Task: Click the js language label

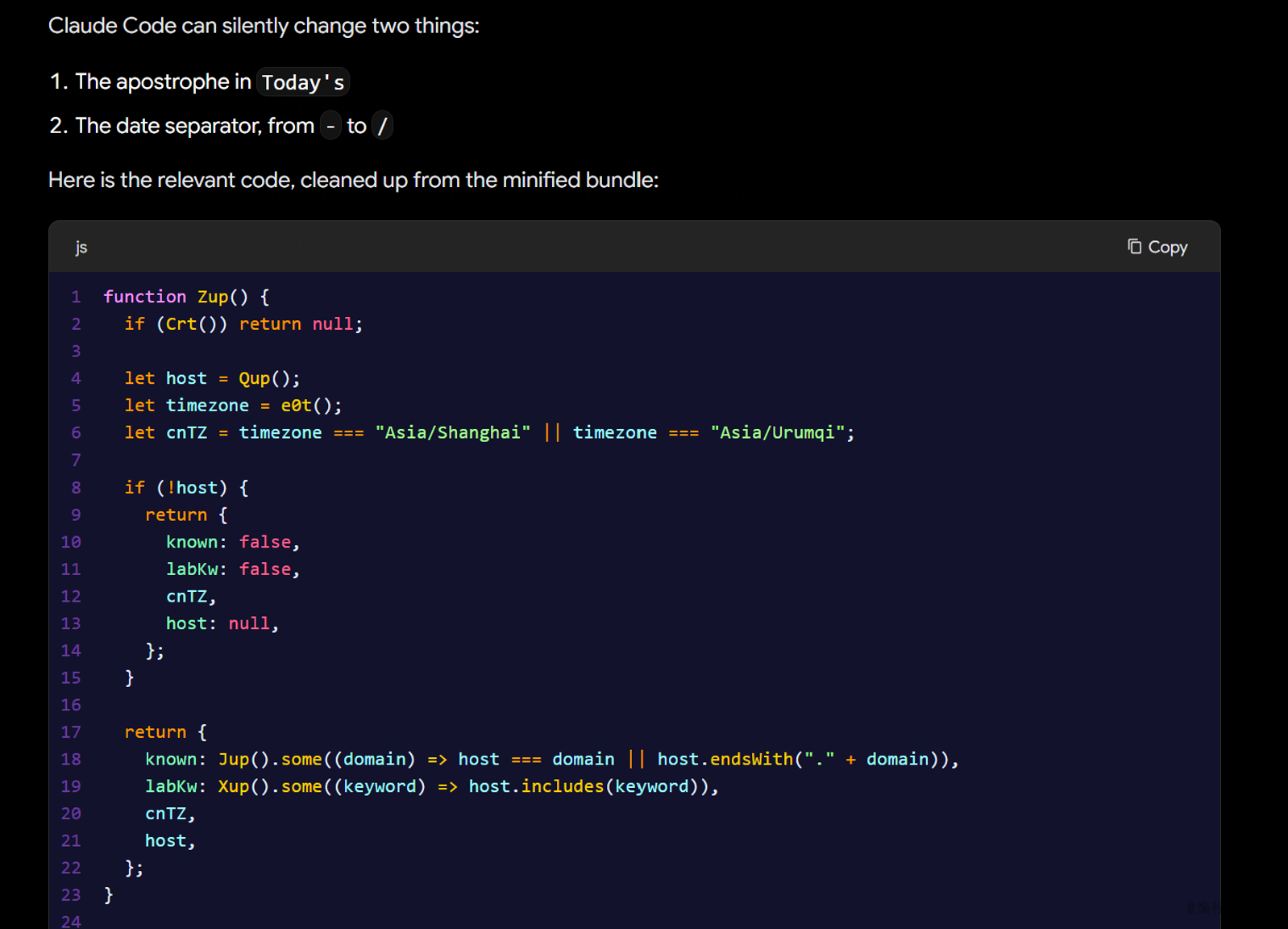Action: [81, 248]
